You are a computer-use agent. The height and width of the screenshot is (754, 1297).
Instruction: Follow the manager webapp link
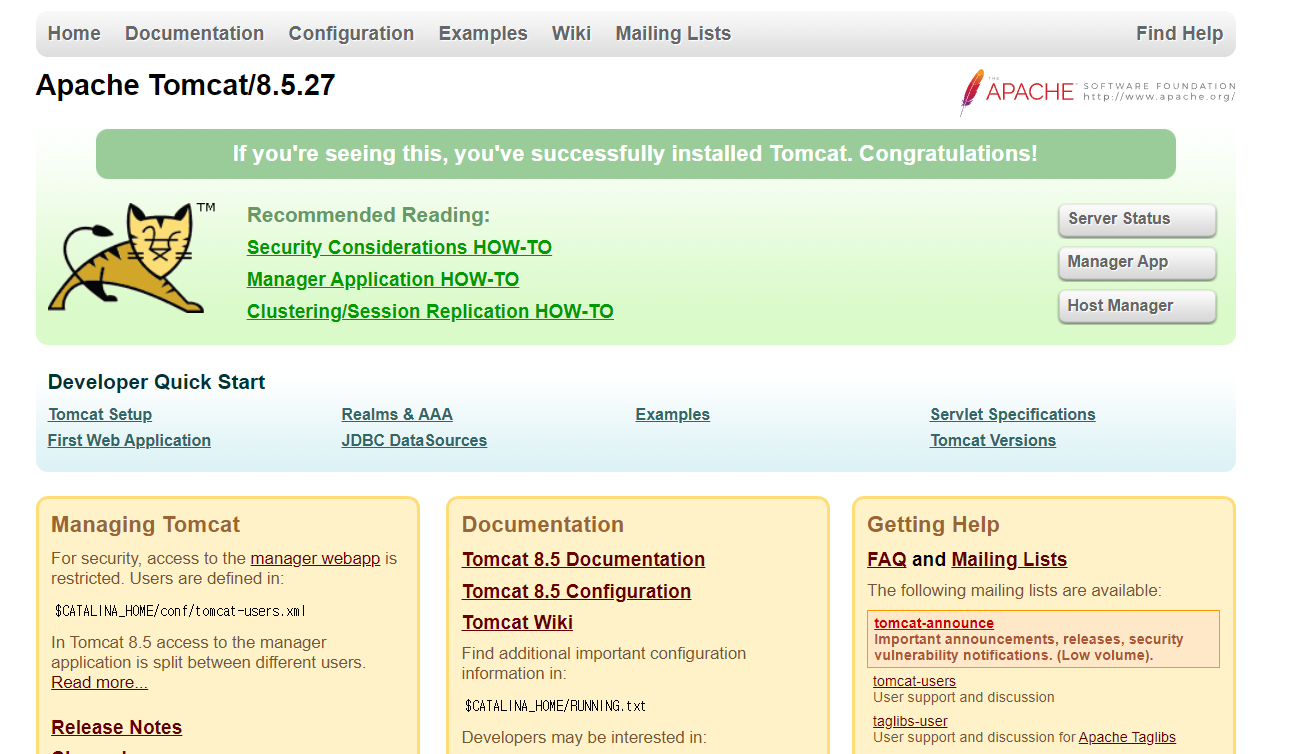[x=315, y=558]
